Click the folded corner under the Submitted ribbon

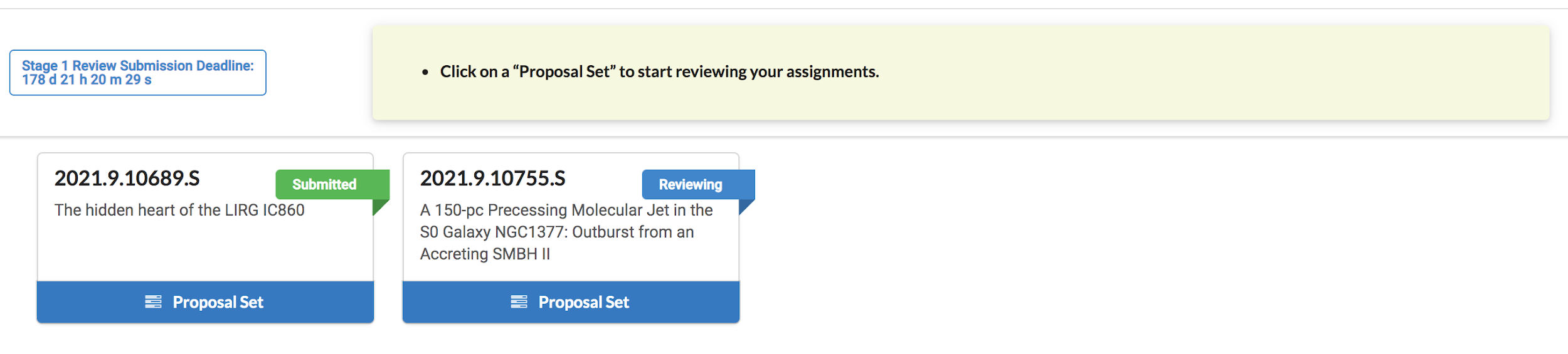coord(379,206)
